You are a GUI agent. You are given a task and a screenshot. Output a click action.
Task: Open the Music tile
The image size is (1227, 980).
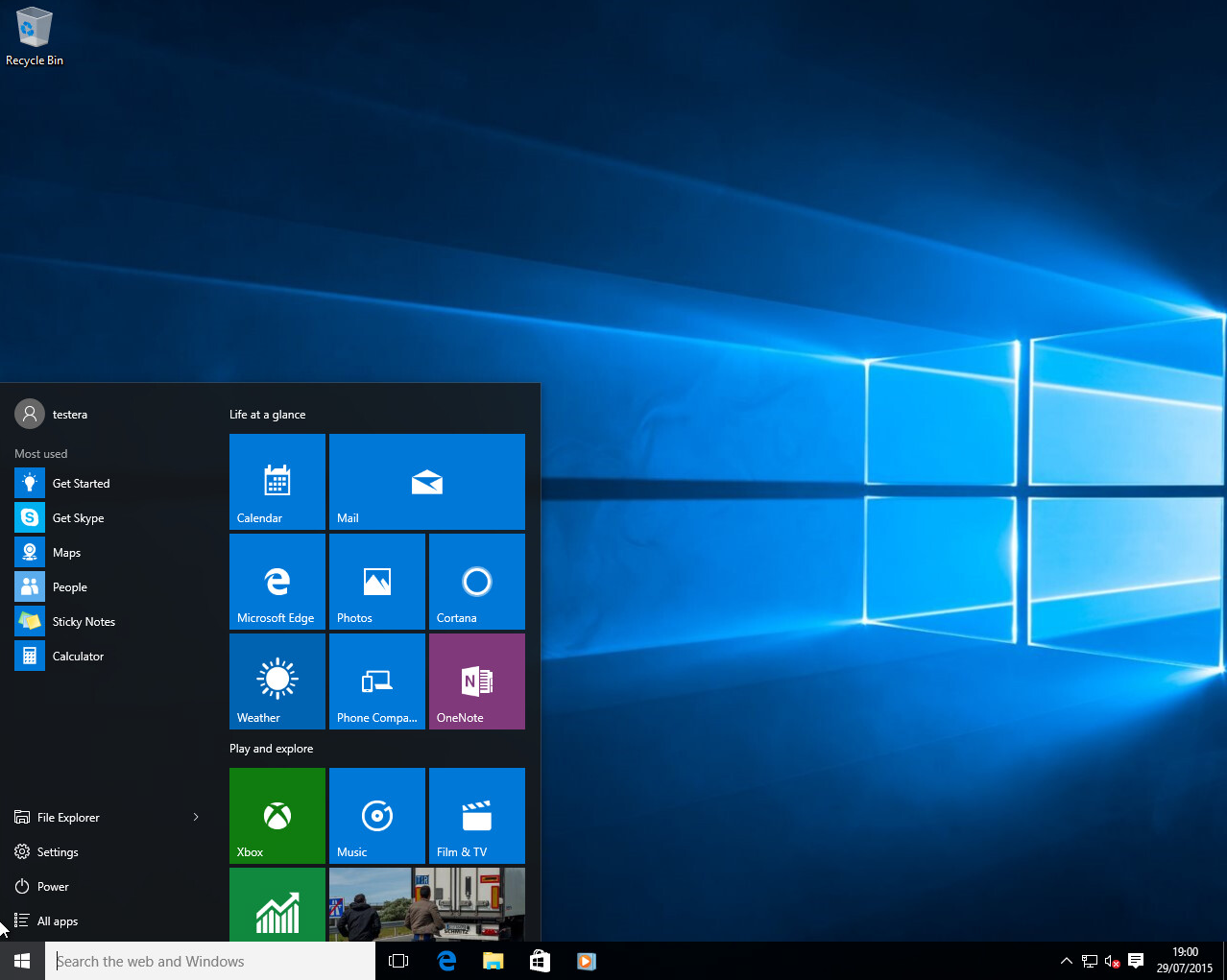coord(377,816)
